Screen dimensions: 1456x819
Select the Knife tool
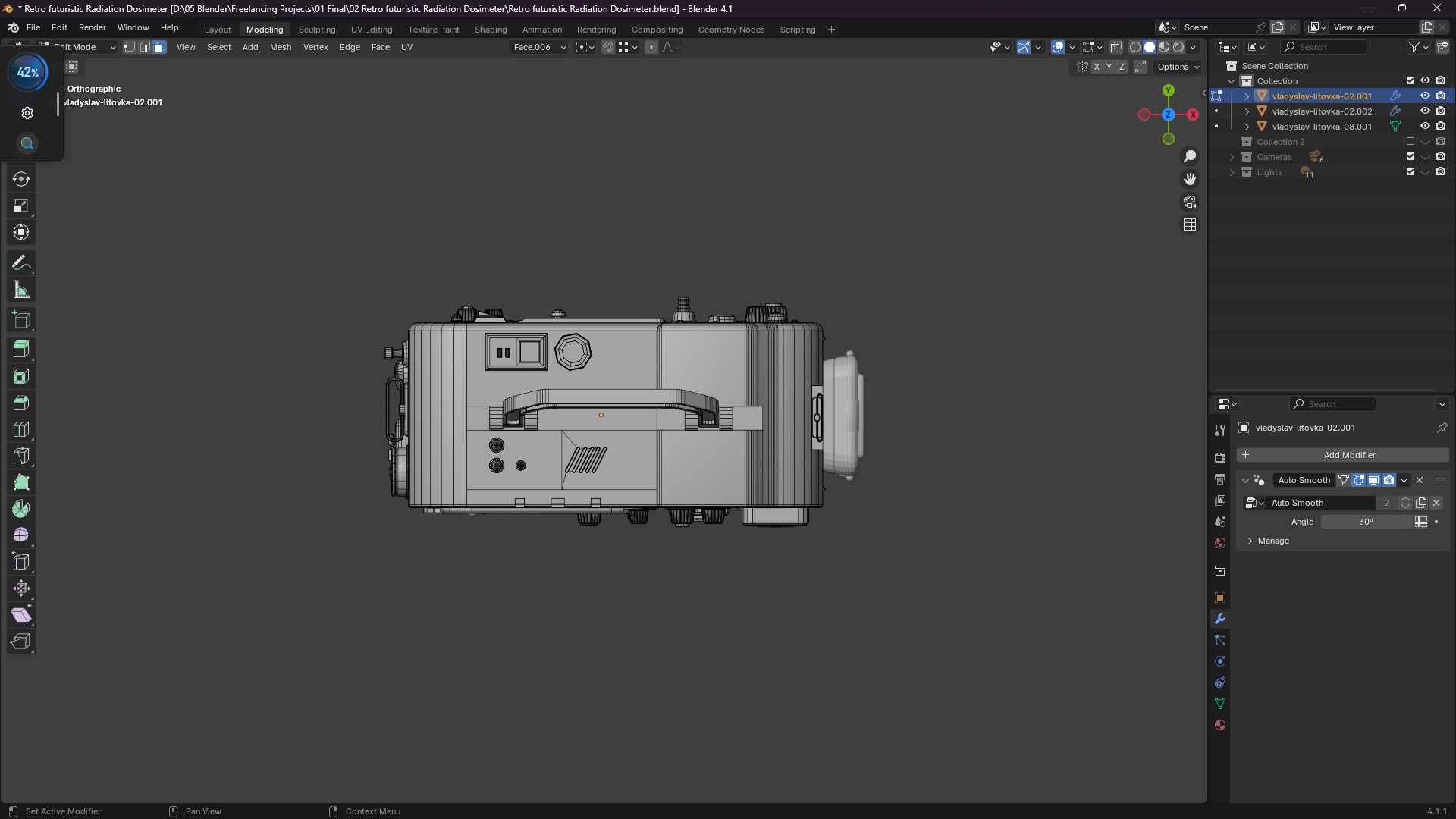[21, 456]
